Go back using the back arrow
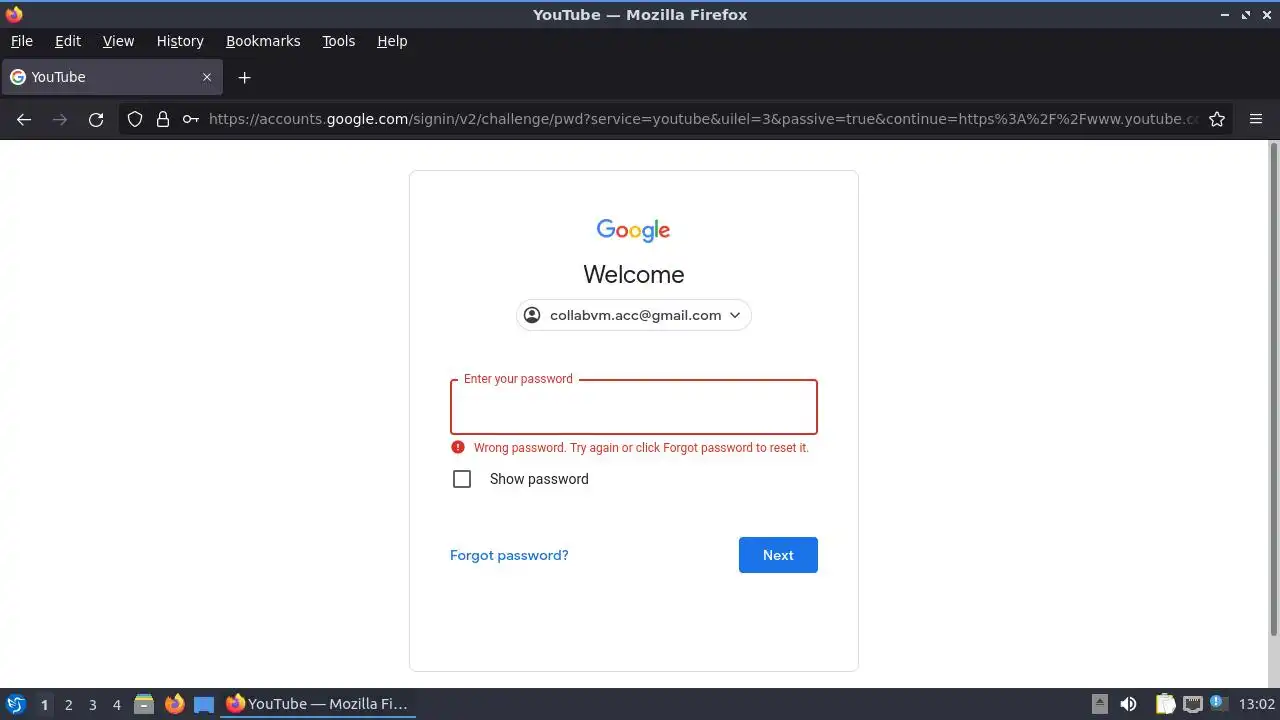 pos(24,119)
